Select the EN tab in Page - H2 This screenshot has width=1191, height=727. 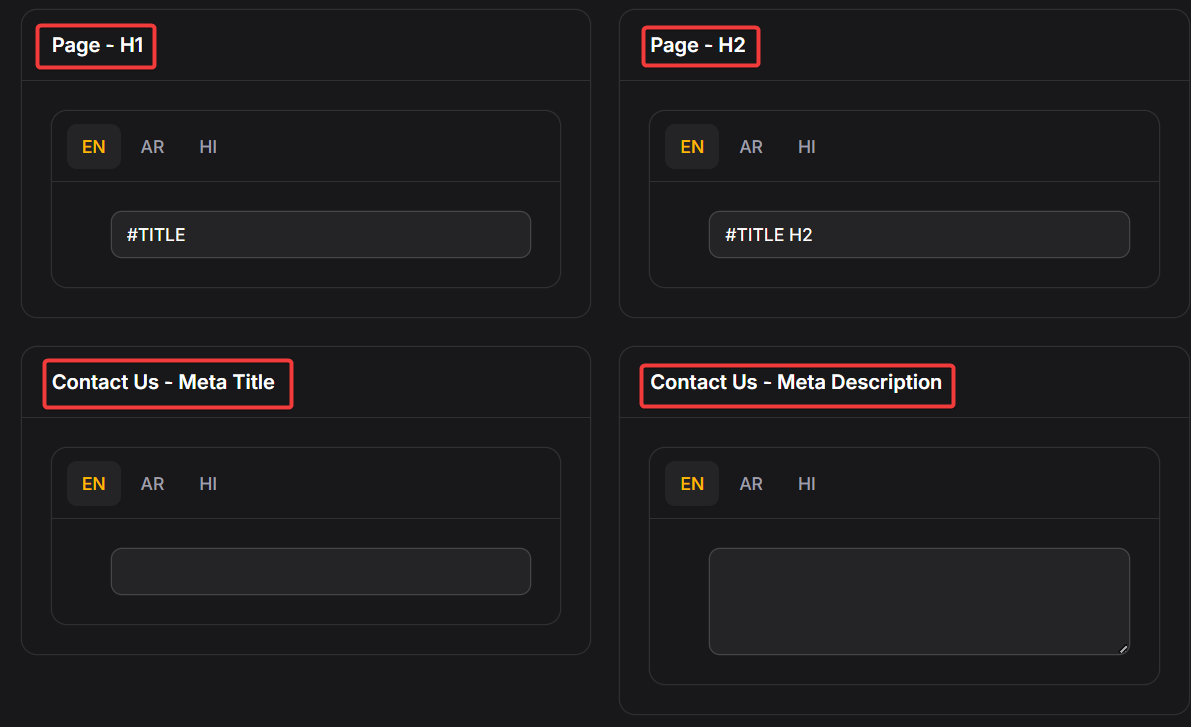(x=692, y=147)
